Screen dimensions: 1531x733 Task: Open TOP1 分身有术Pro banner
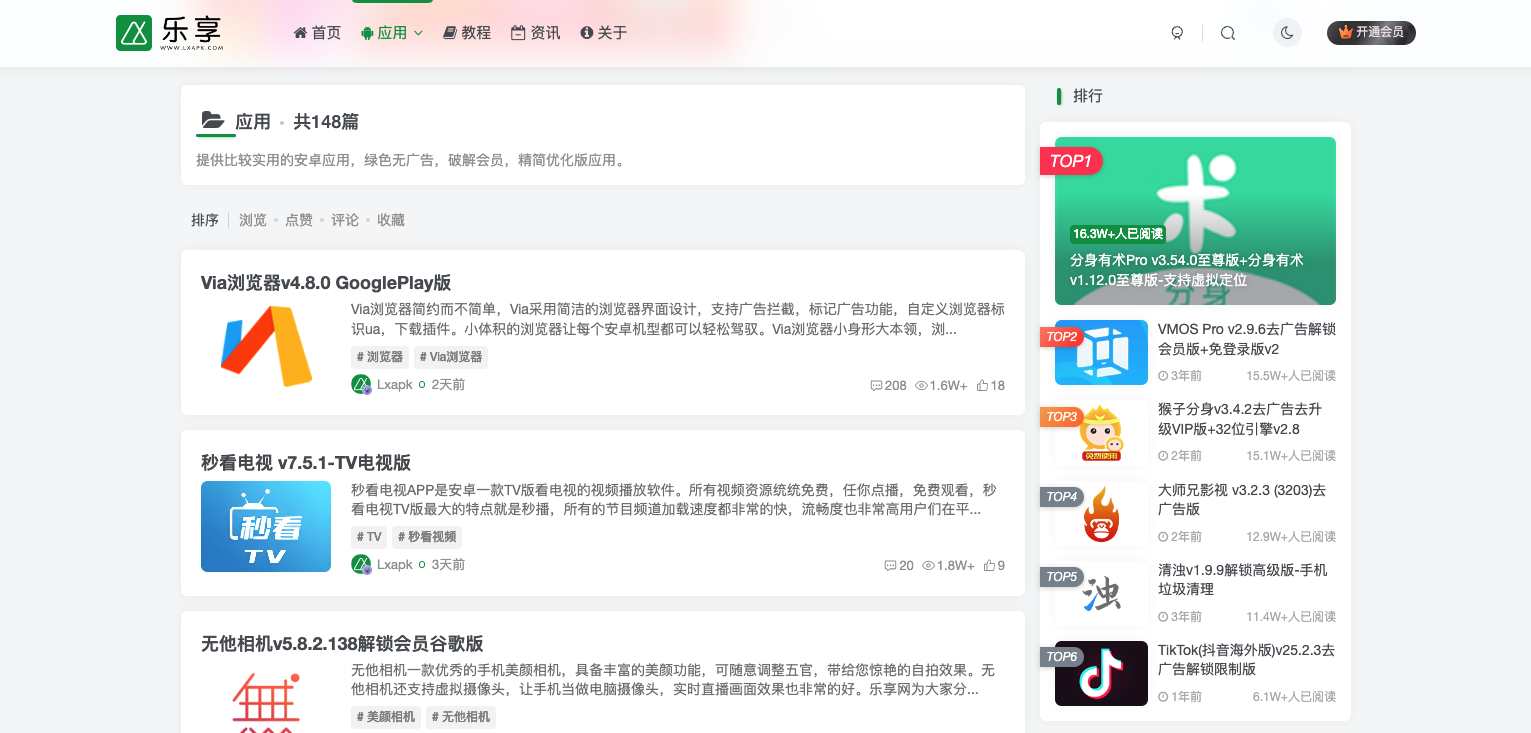pyautogui.click(x=1195, y=221)
